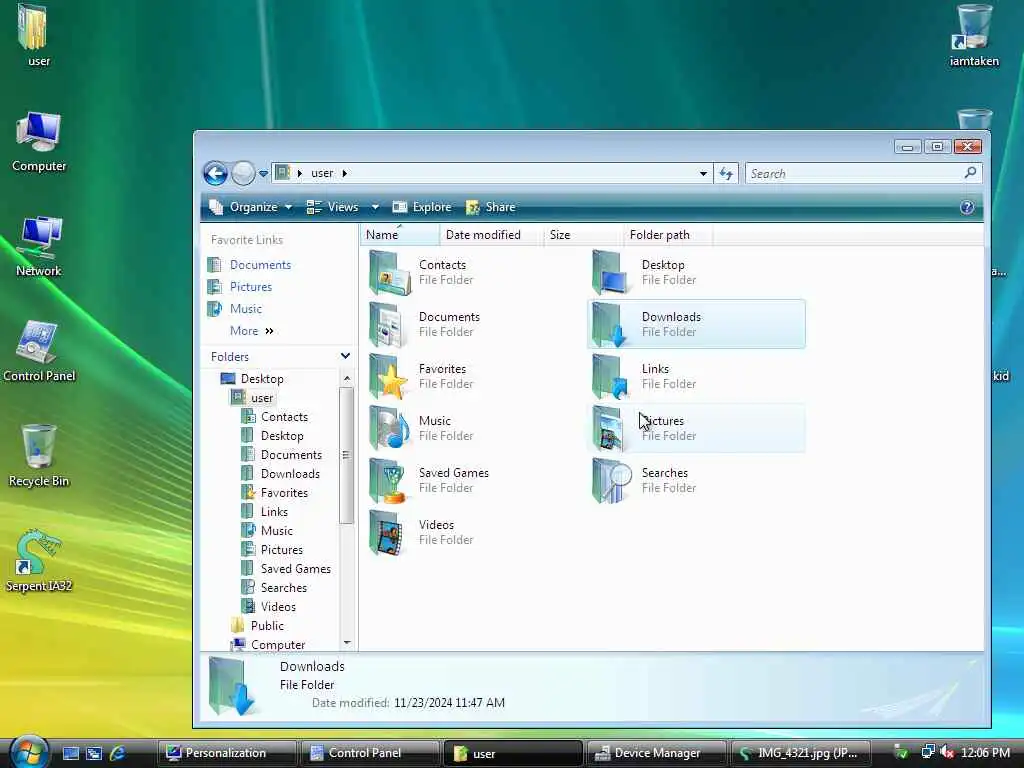Open the Organize dropdown menu

(x=250, y=207)
